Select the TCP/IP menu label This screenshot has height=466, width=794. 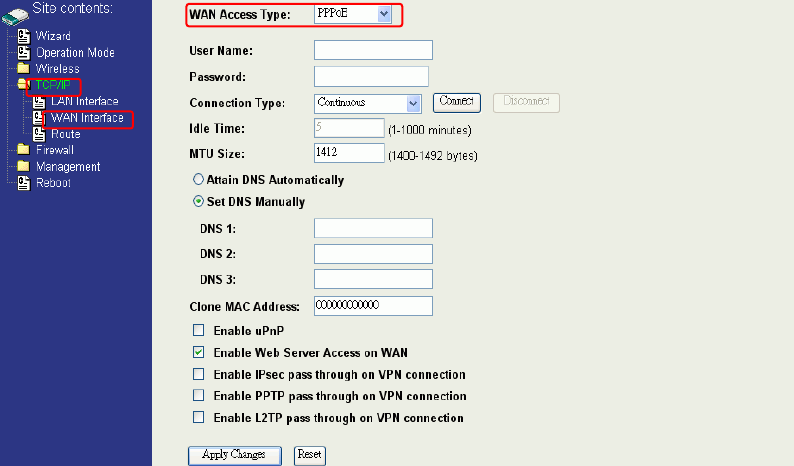click(x=53, y=85)
